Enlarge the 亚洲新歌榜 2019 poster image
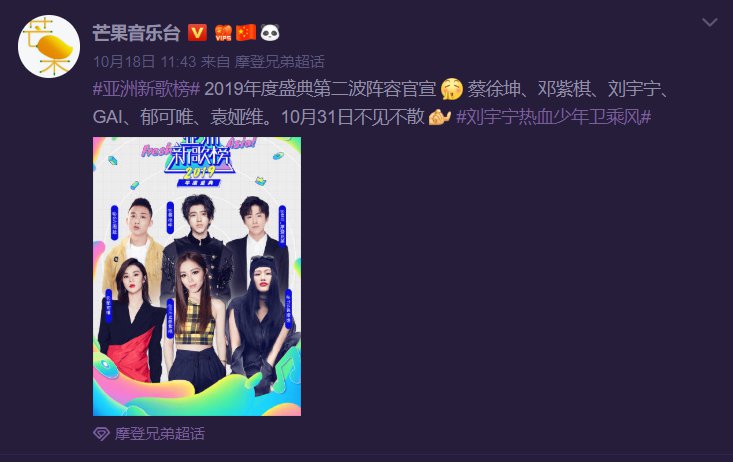This screenshot has width=733, height=462. point(197,276)
